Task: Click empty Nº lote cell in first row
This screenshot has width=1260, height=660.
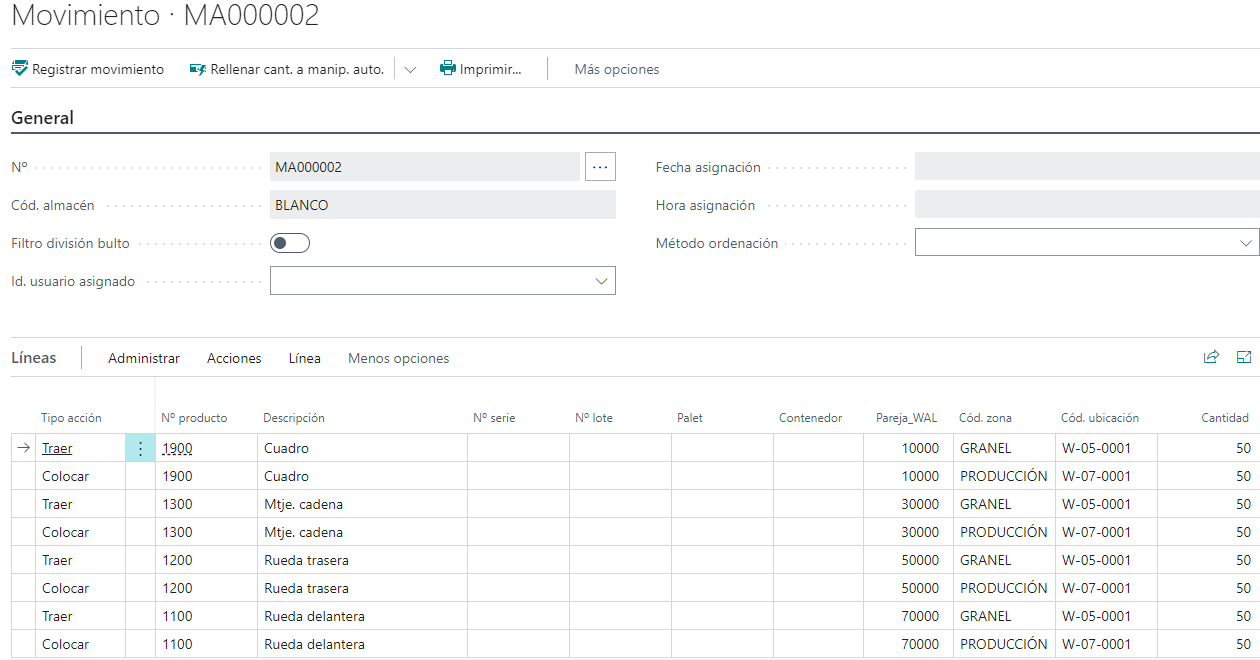Action: (620, 449)
